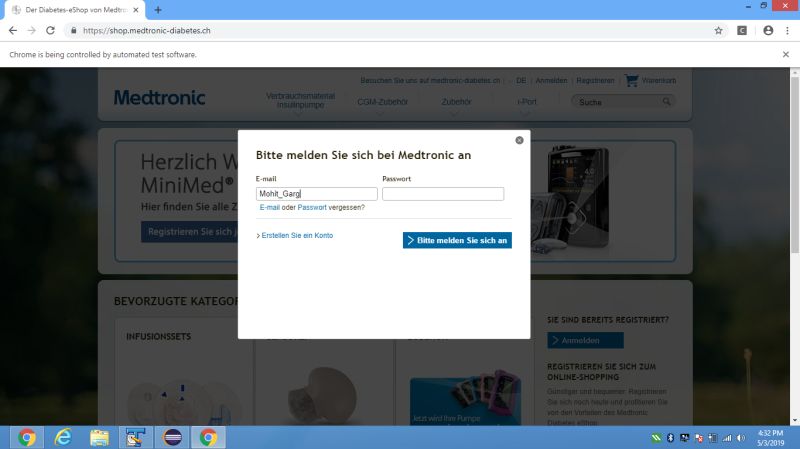
Task: Click the 'Registrieren Sie sich' banner button
Action: coord(190,232)
